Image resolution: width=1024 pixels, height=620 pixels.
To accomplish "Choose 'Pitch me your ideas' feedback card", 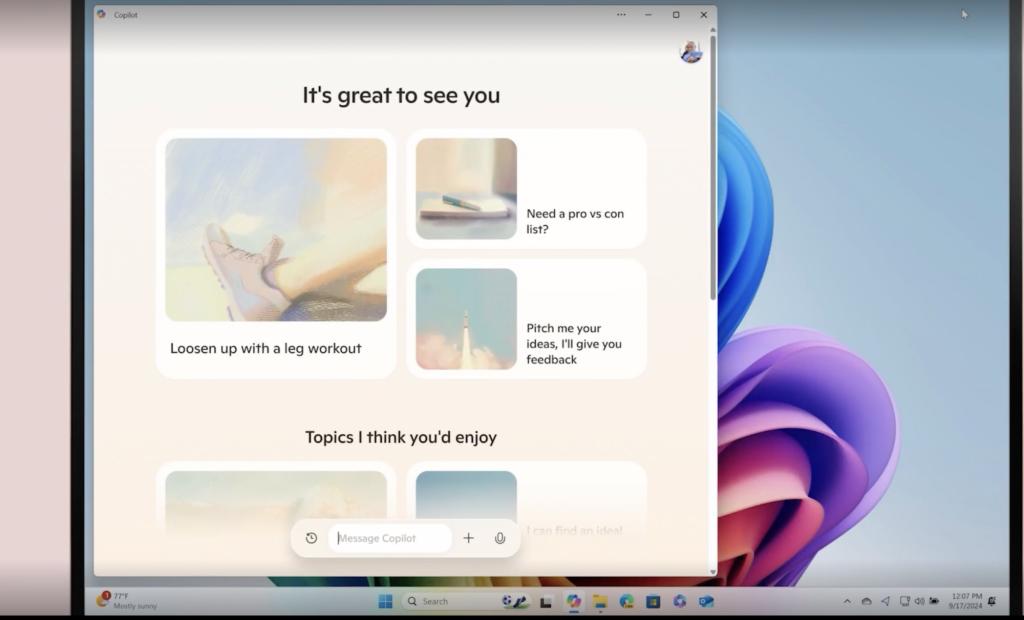I will (526, 319).
